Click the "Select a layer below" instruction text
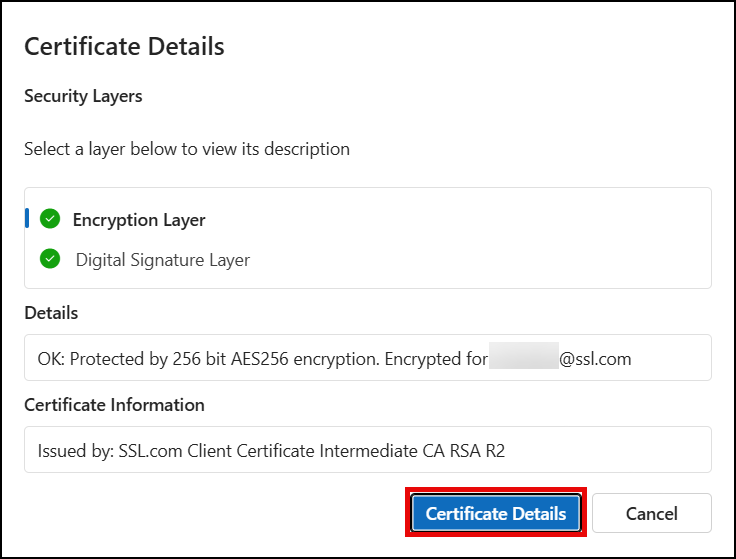The image size is (736, 559). pyautogui.click(x=187, y=149)
